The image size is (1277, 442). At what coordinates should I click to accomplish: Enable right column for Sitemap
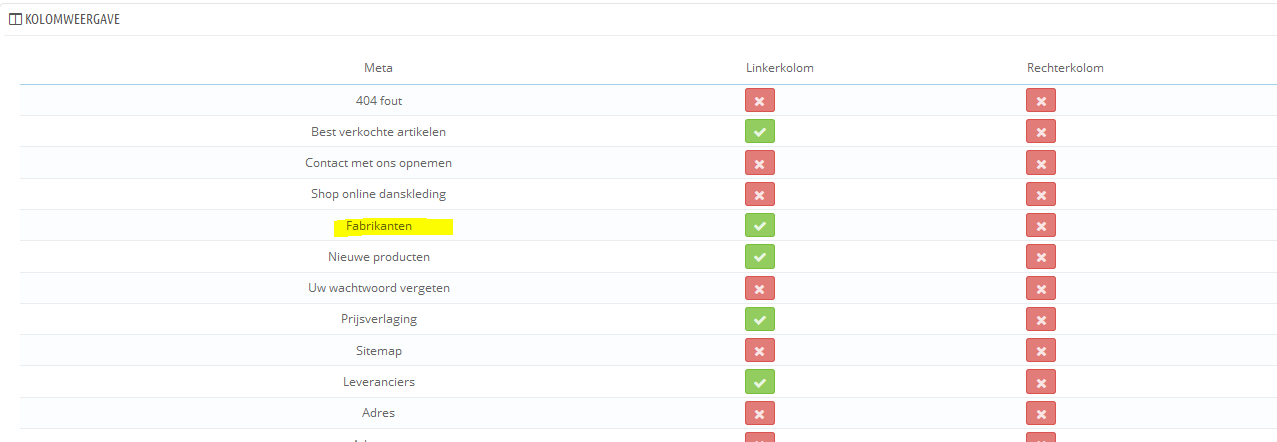pos(1041,350)
